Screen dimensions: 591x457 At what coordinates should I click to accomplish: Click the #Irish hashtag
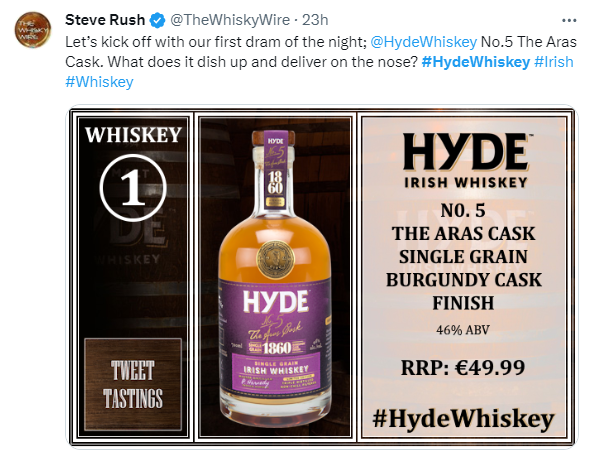554,62
